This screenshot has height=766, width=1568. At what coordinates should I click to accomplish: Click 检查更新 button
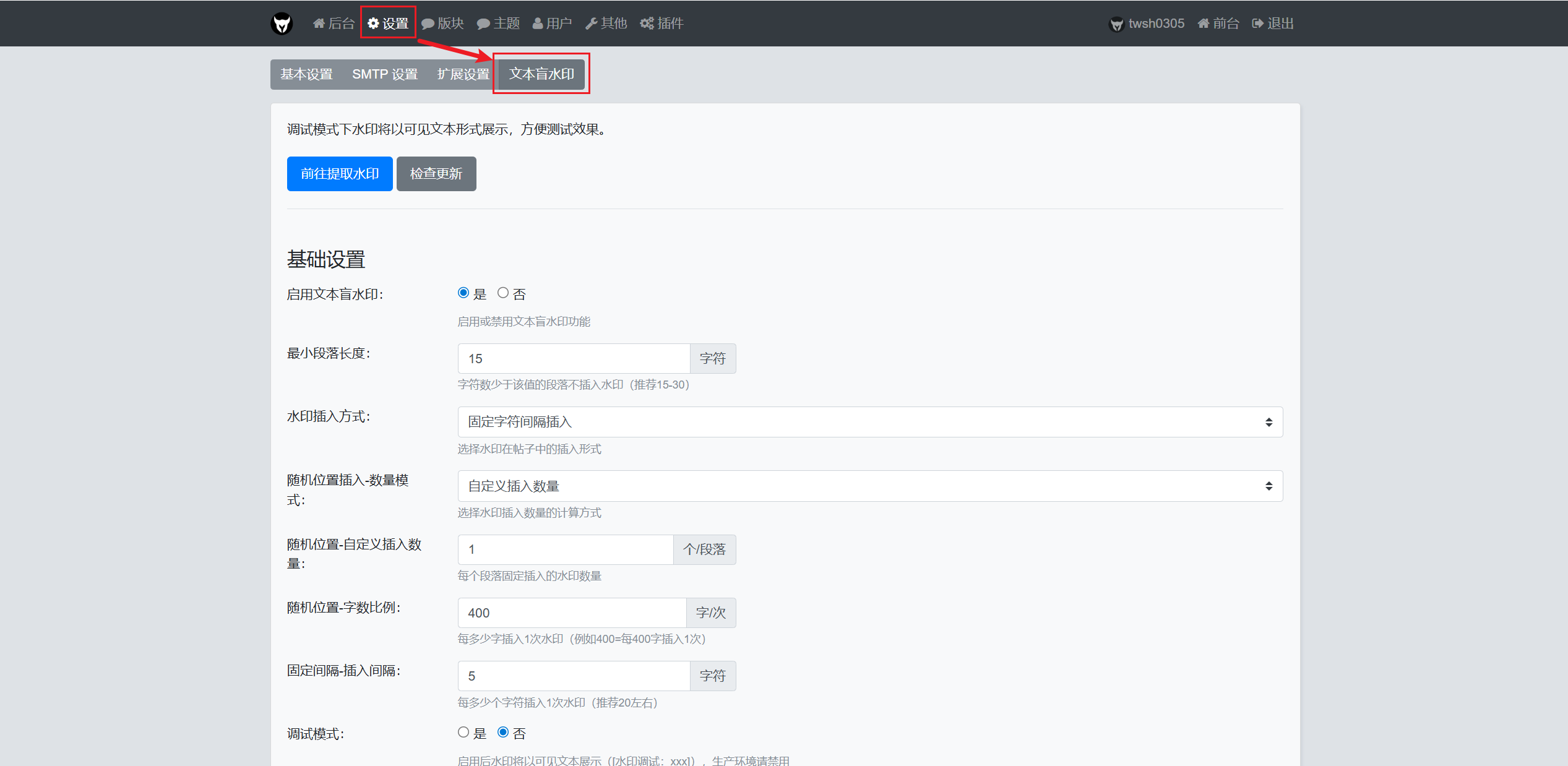pos(436,174)
